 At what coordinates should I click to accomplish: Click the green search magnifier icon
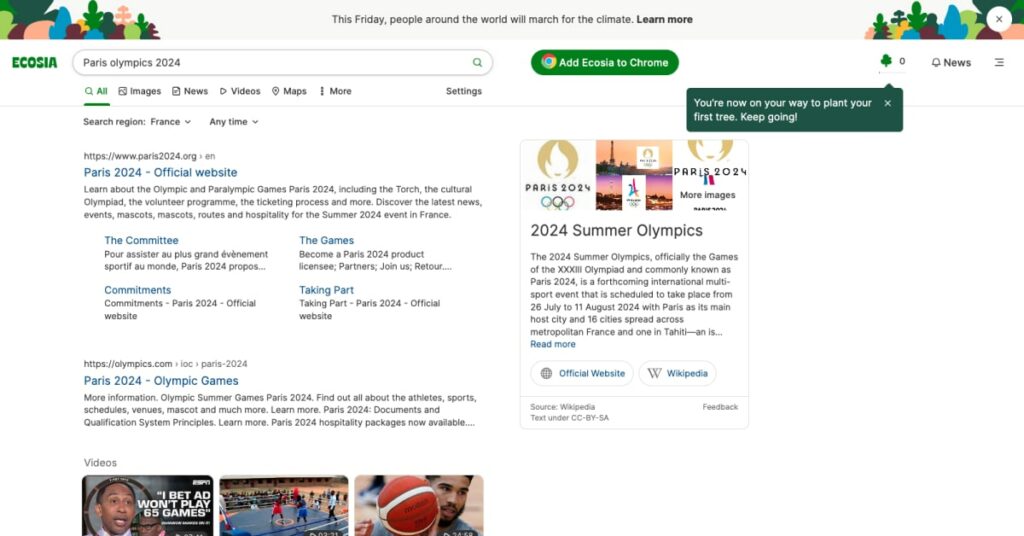tap(477, 62)
